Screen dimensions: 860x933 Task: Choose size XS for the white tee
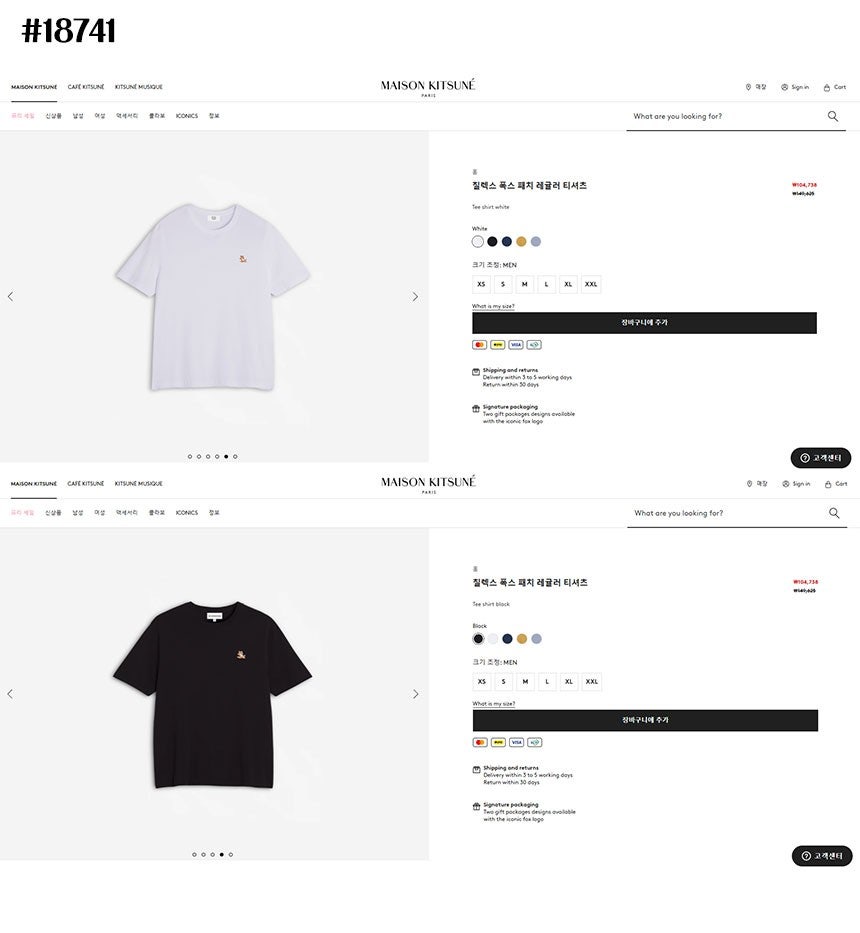[x=481, y=284]
